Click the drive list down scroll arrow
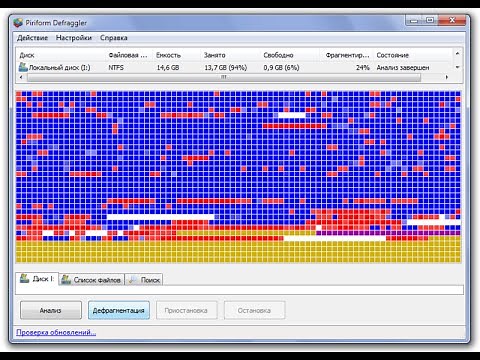 [457, 67]
